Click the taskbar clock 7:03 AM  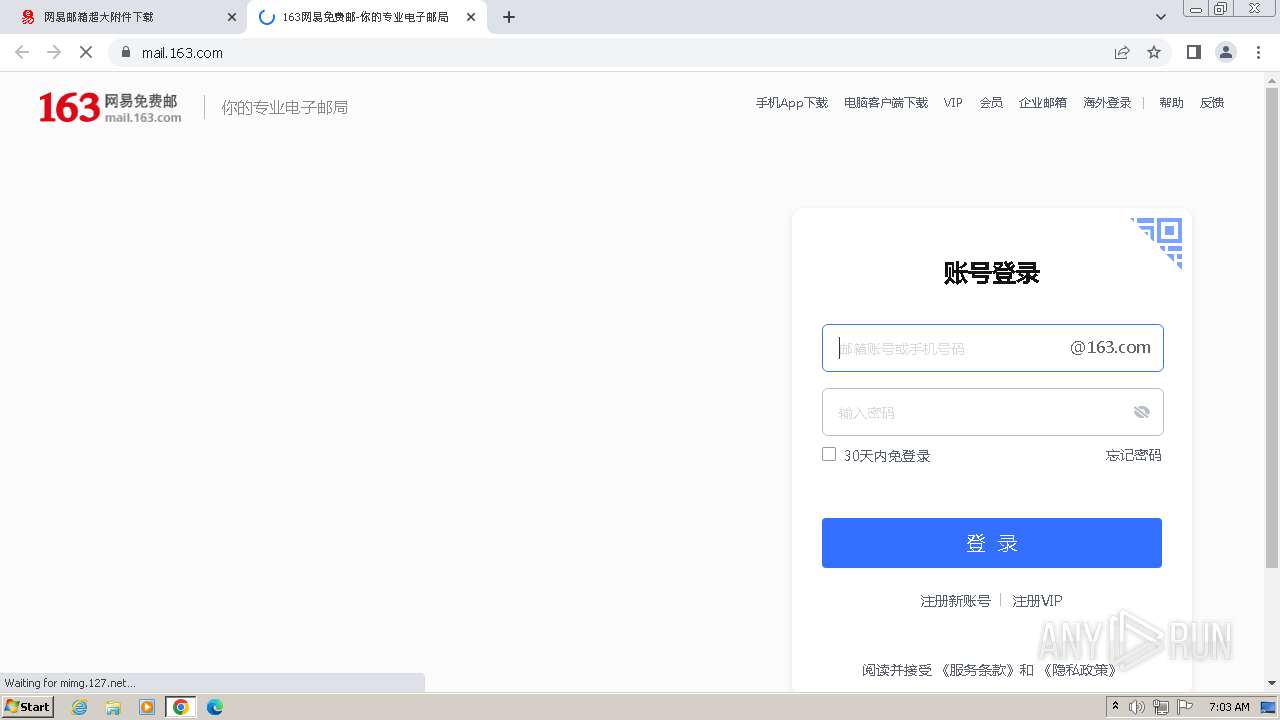[1229, 707]
